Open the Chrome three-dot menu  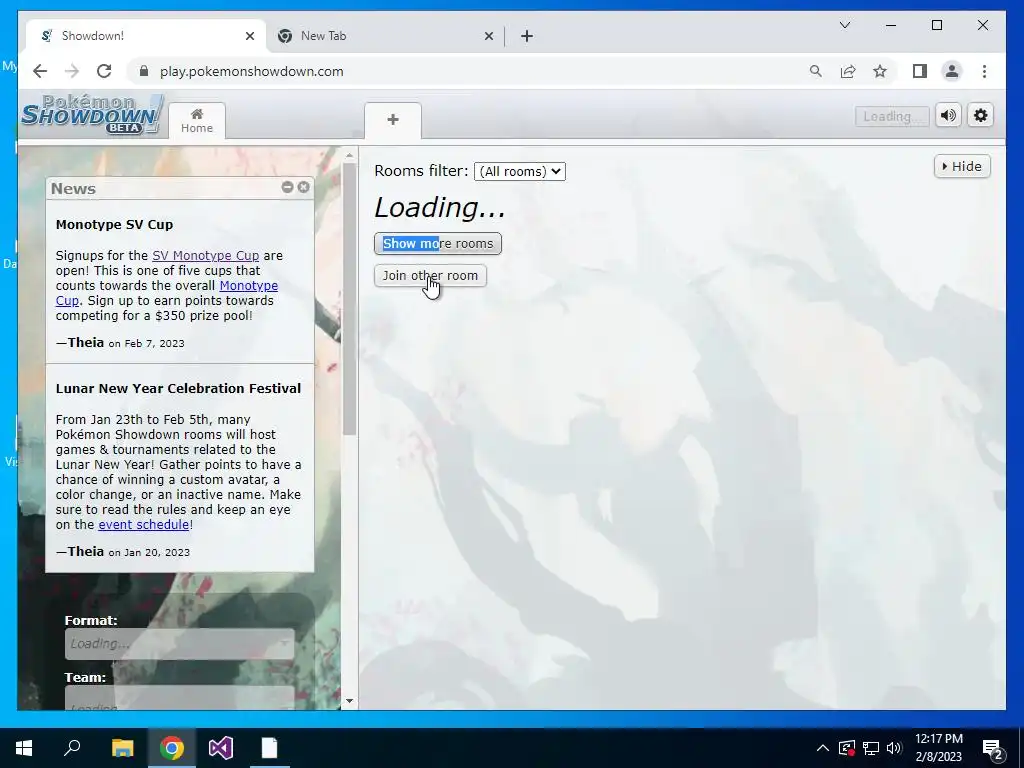[984, 71]
